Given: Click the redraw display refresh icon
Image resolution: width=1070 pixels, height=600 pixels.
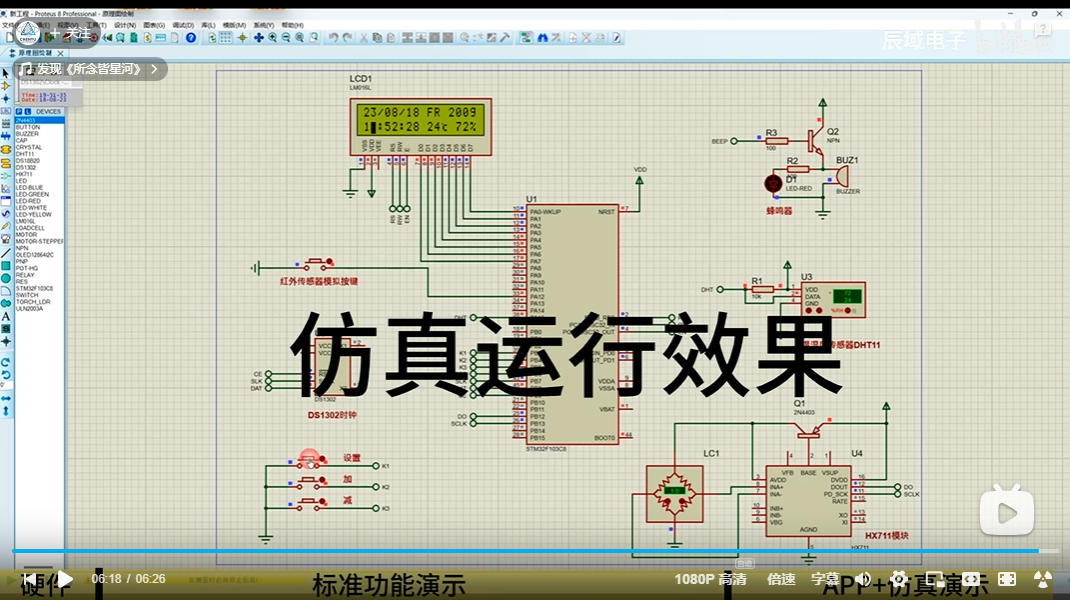Looking at the screenshot, I should tap(212, 38).
